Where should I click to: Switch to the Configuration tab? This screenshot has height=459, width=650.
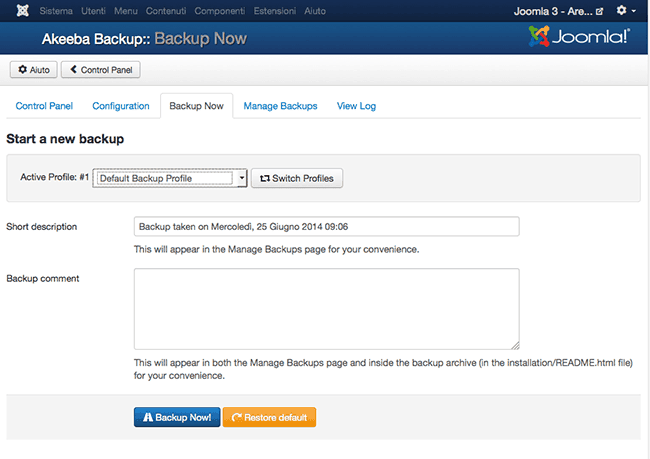(121, 106)
